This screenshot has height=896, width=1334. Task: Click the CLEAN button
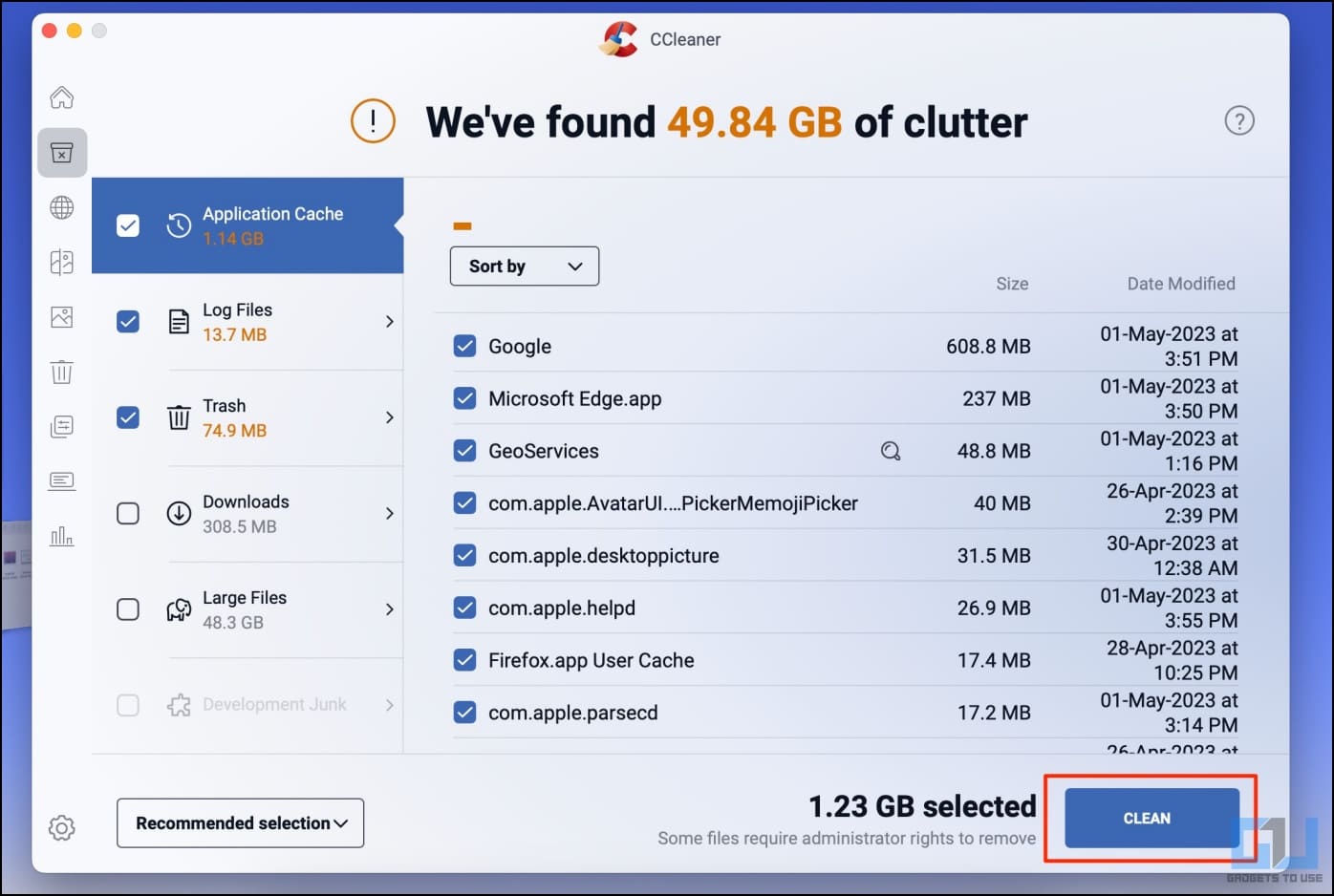pyautogui.click(x=1151, y=818)
